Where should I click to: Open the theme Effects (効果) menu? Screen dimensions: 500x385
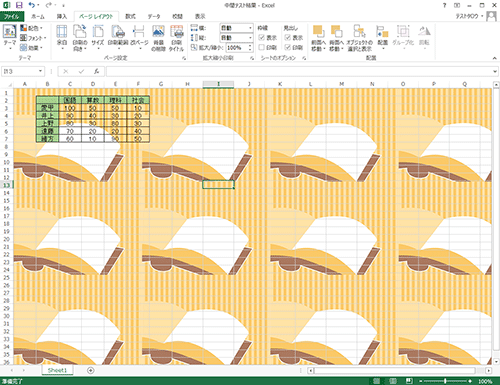tap(32, 48)
